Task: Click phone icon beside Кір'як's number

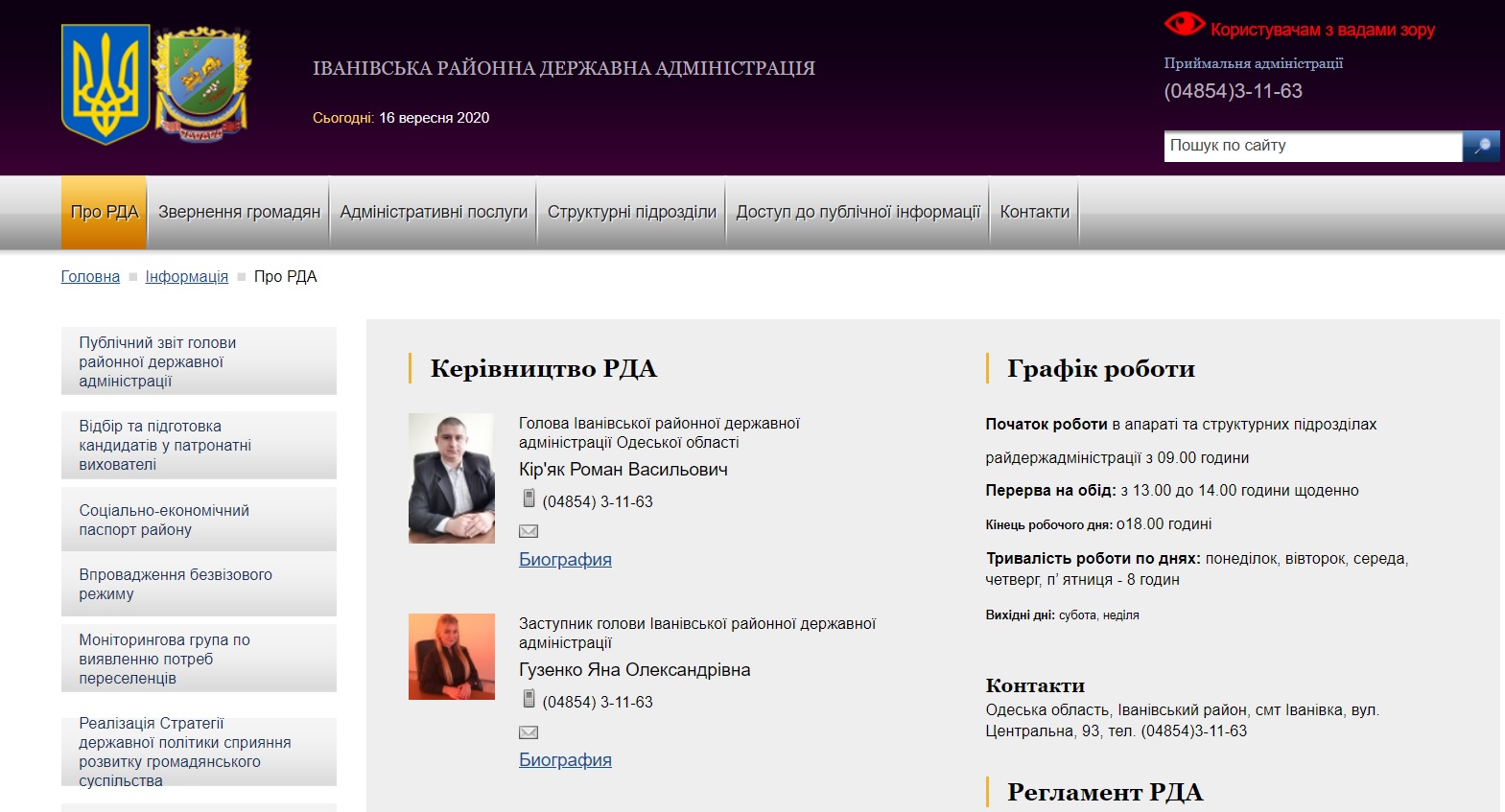Action: pyautogui.click(x=529, y=499)
